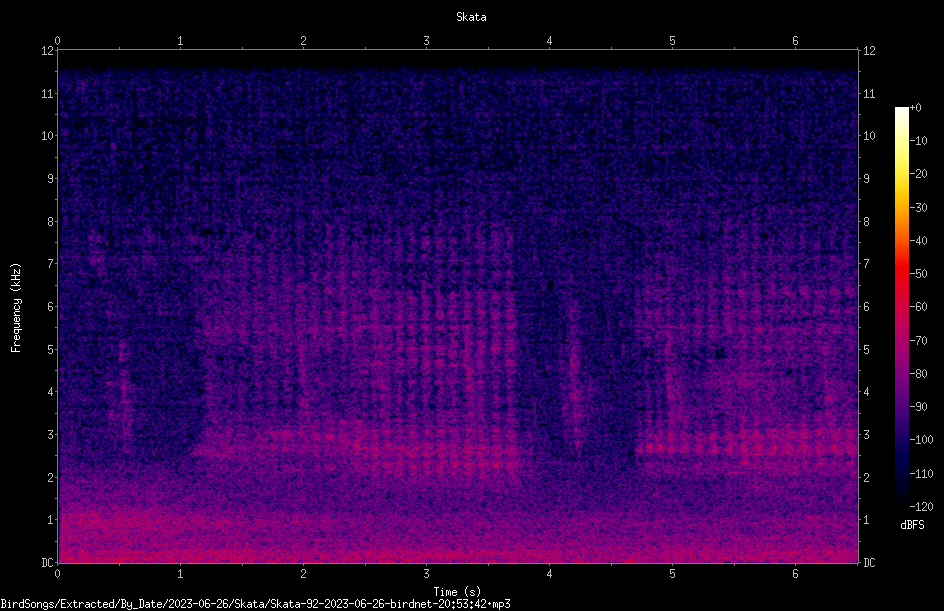Click '5' on the top time axis
The height and width of the screenshot is (611, 944).
point(672,41)
